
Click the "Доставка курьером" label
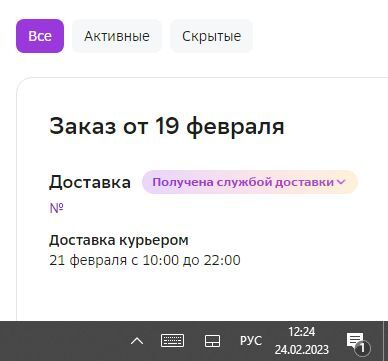[119, 240]
